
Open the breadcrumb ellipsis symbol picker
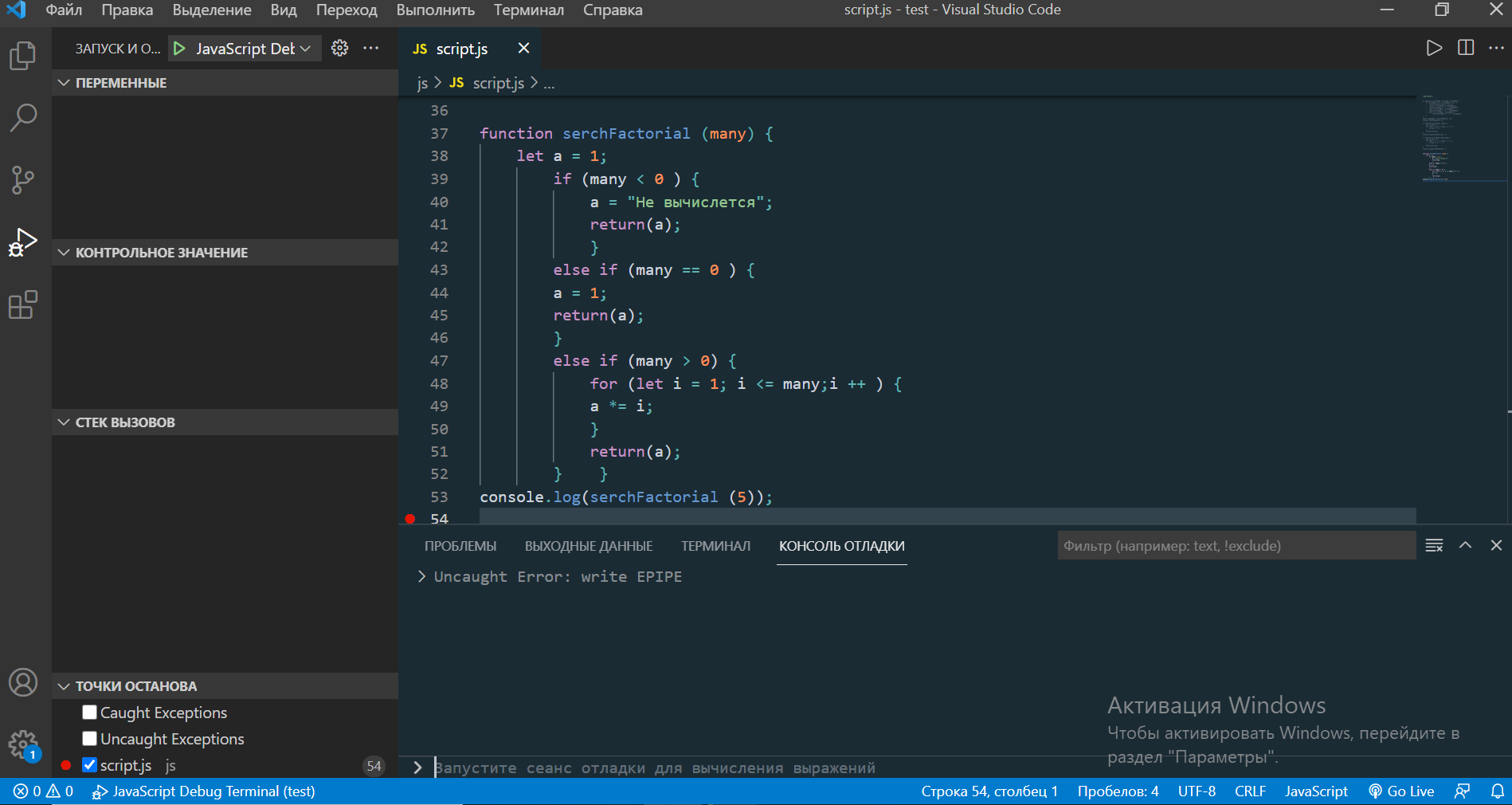549,84
